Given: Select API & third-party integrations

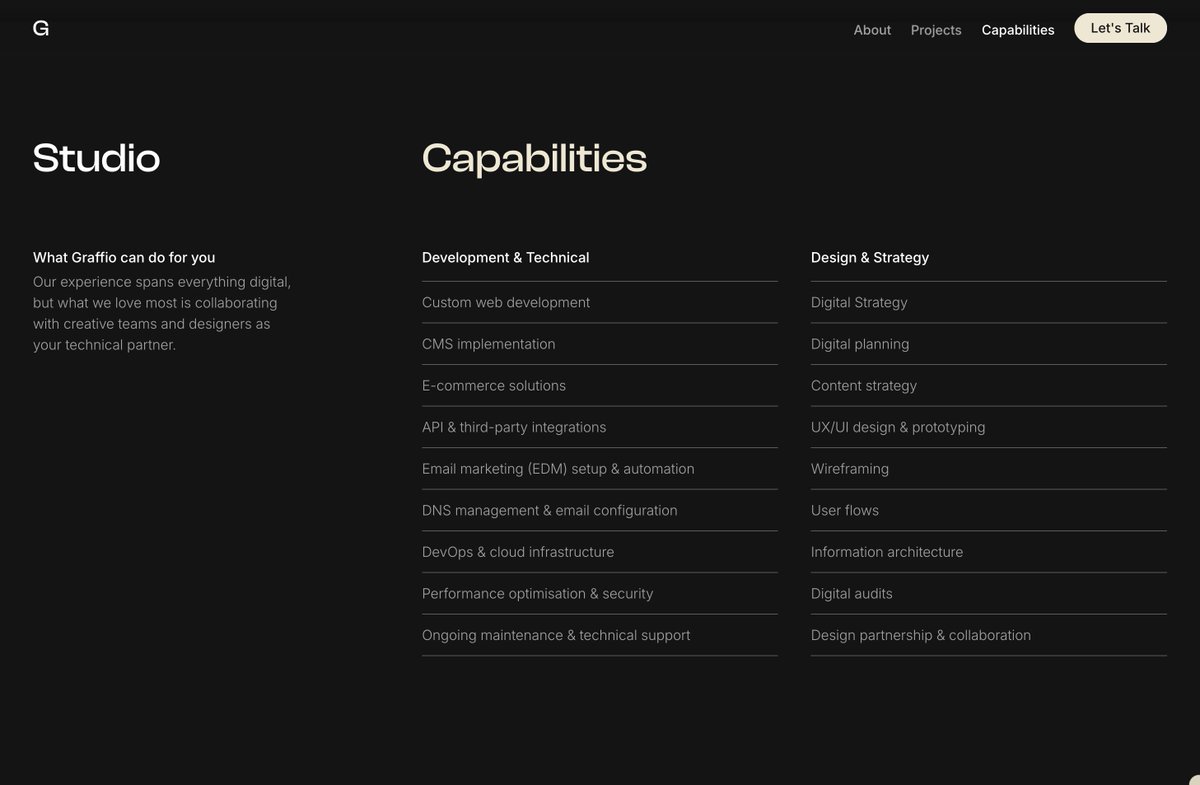Looking at the screenshot, I should [x=514, y=426].
